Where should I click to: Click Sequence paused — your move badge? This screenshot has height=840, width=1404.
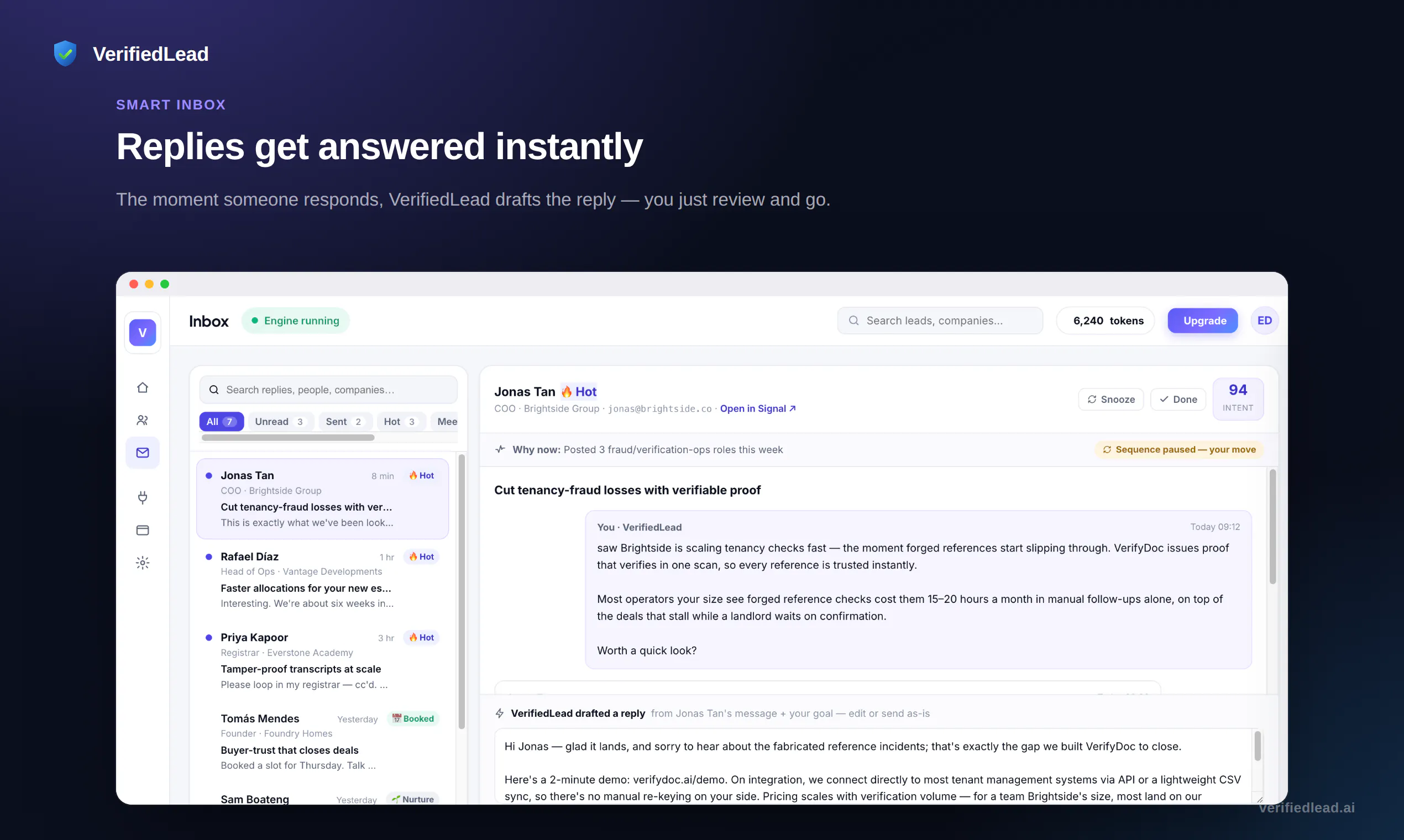click(1178, 449)
